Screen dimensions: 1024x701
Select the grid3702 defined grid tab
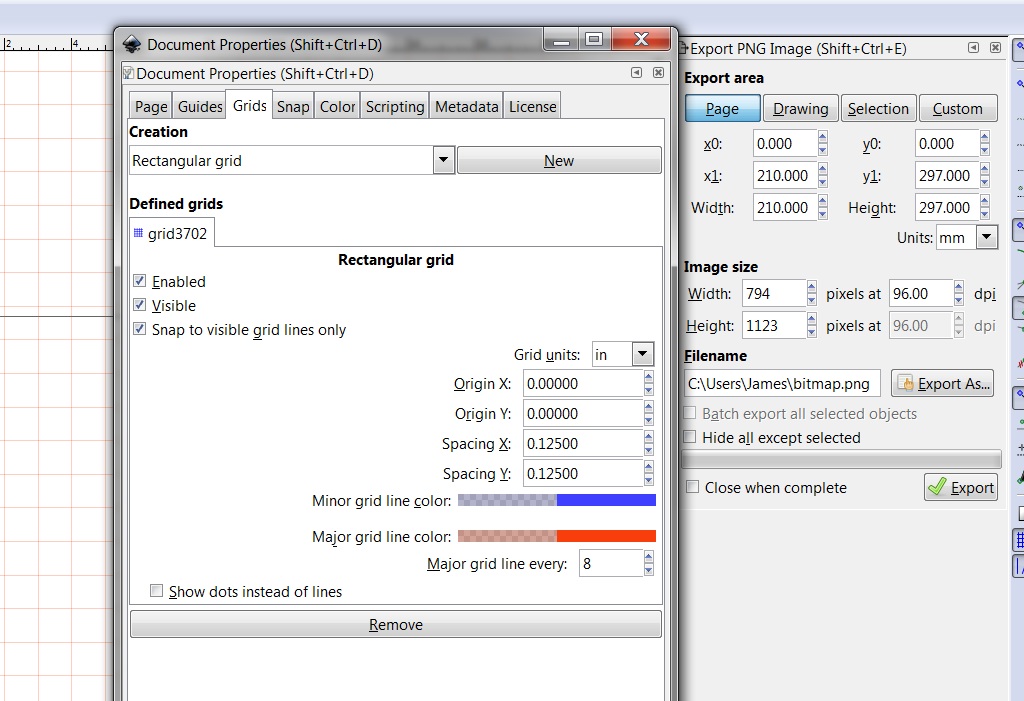171,233
